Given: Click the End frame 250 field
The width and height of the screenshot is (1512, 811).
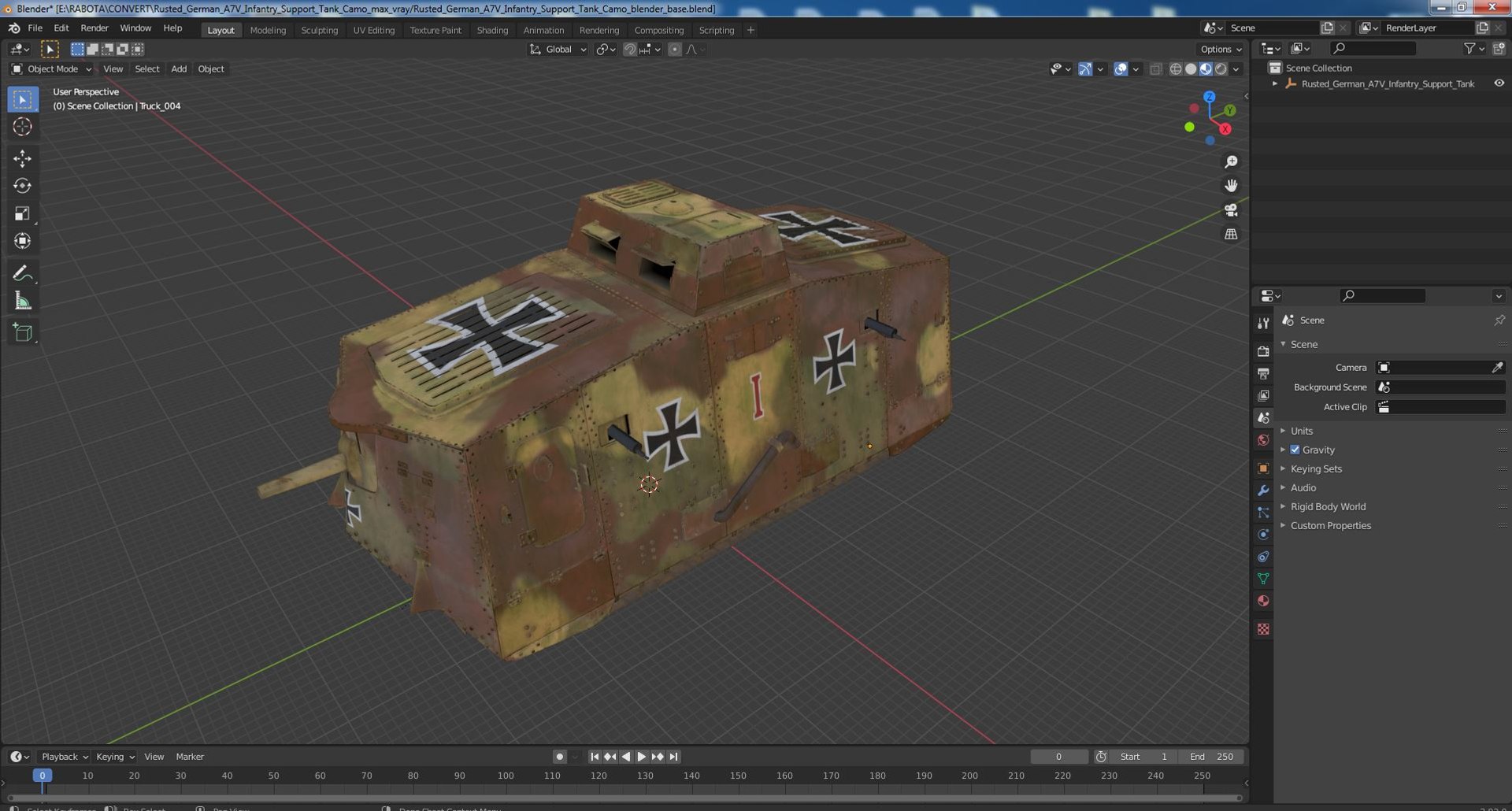Looking at the screenshot, I should pos(1212,757).
